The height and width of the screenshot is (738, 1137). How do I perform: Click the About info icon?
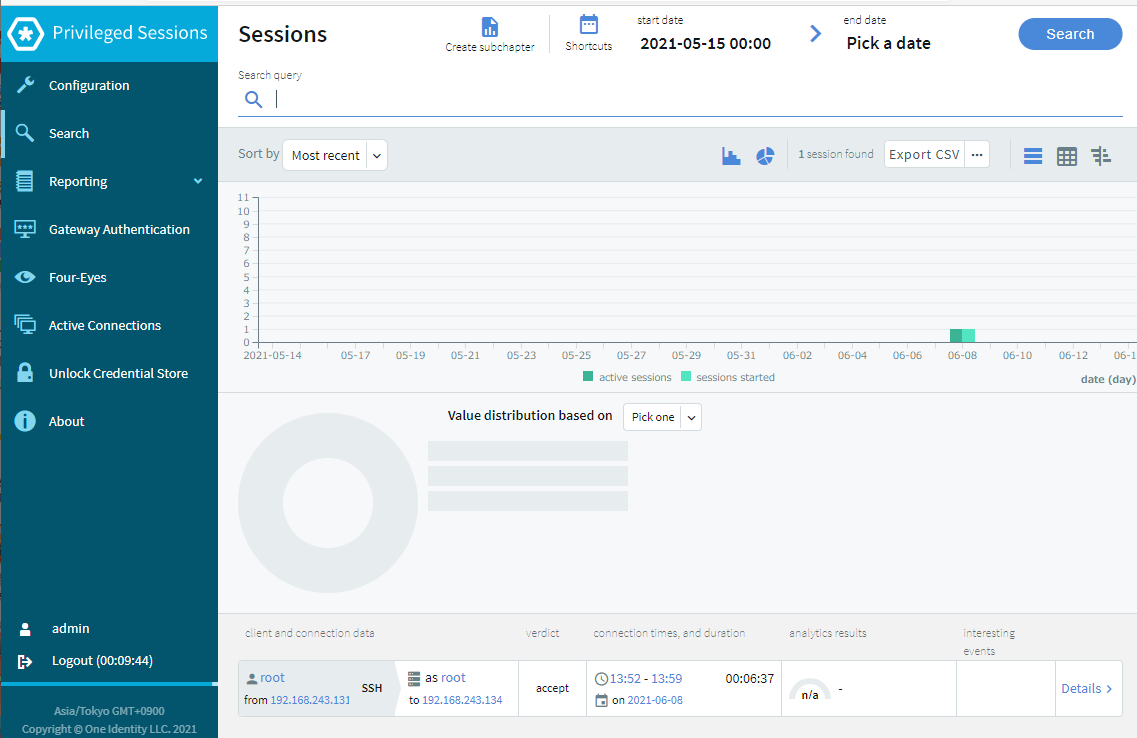tap(25, 420)
